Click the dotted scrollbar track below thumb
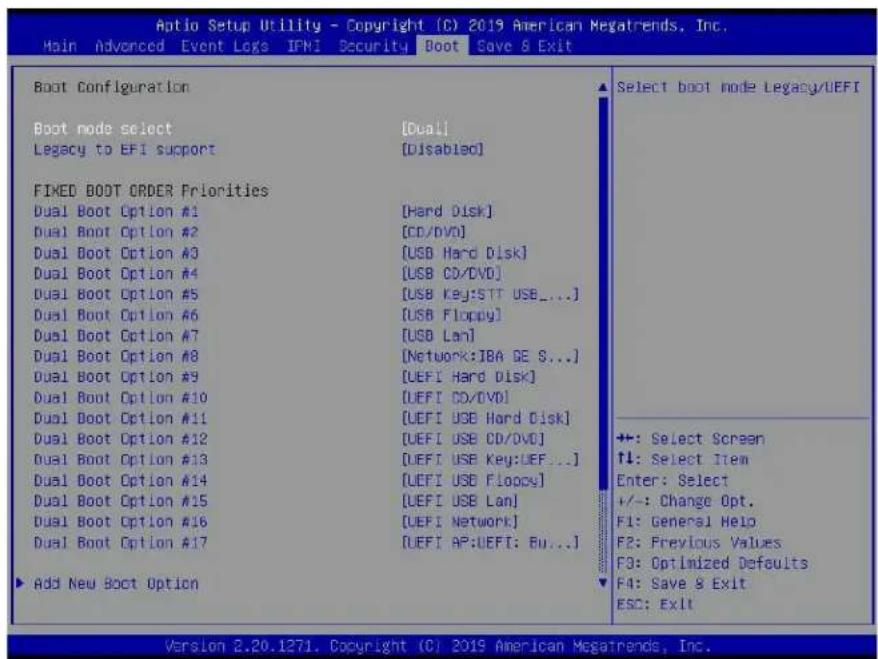Viewport: 878px width, 659px height. pyautogui.click(x=603, y=533)
